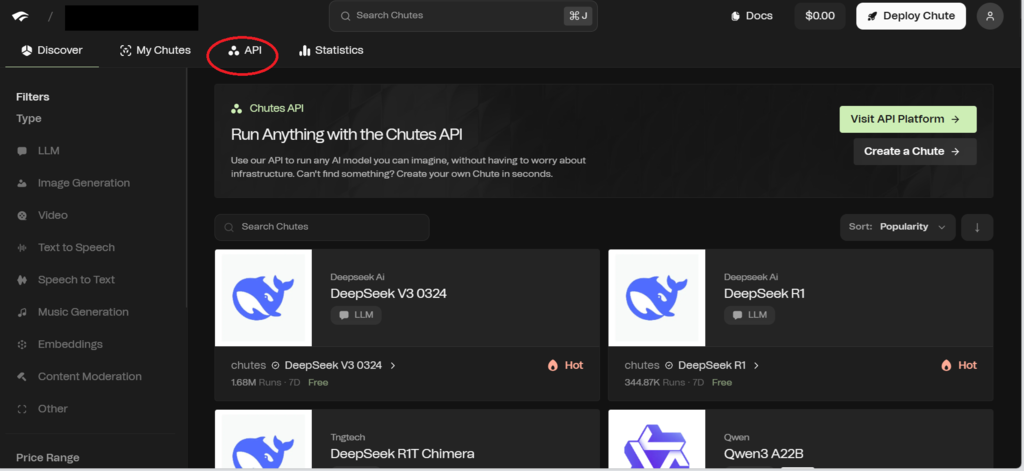Click the Visit API Platform button
Screen dimensions: 1024x471
pyautogui.click(x=908, y=120)
